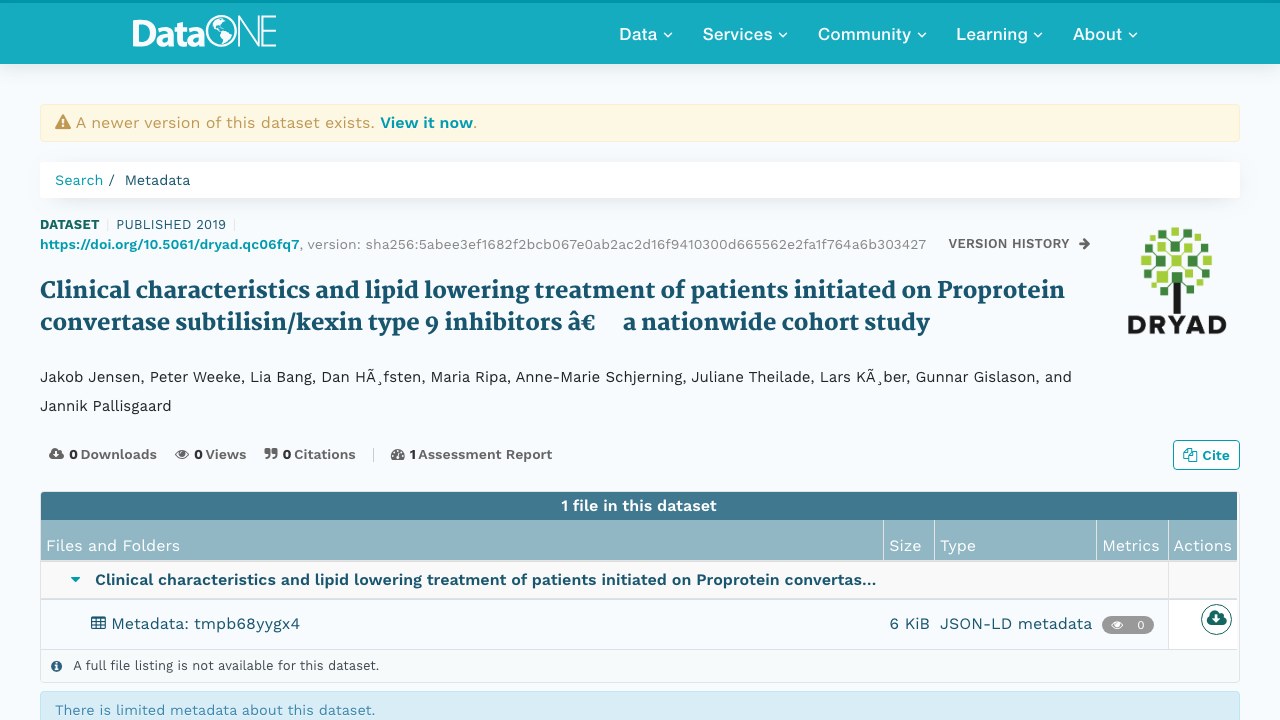
Task: Click the Downloads cloud icon
Action: pos(57,454)
